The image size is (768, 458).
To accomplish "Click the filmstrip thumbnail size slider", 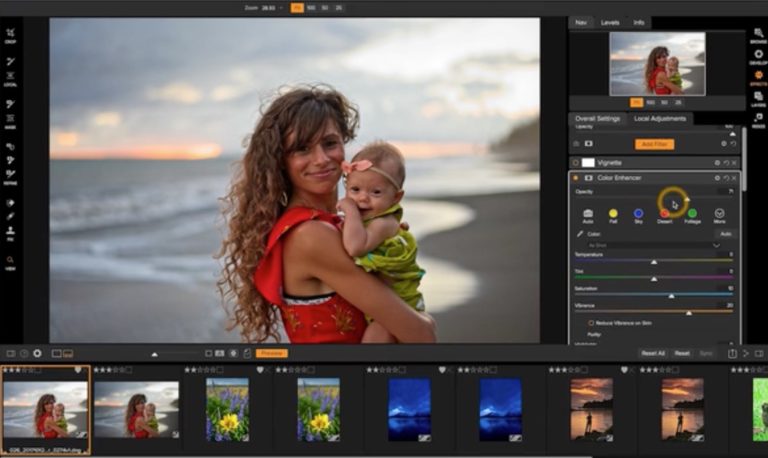I will pyautogui.click(x=154, y=354).
